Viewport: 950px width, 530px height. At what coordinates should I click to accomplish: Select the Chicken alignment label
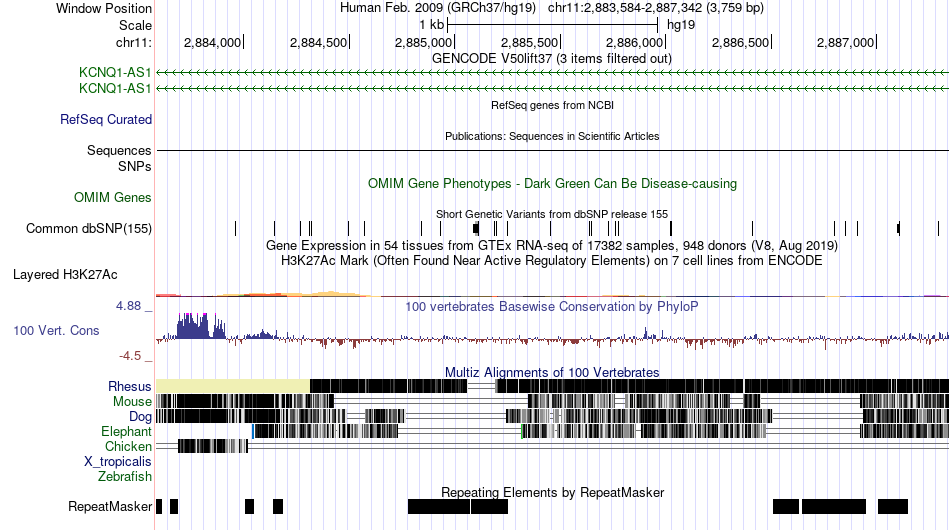[x=128, y=446]
